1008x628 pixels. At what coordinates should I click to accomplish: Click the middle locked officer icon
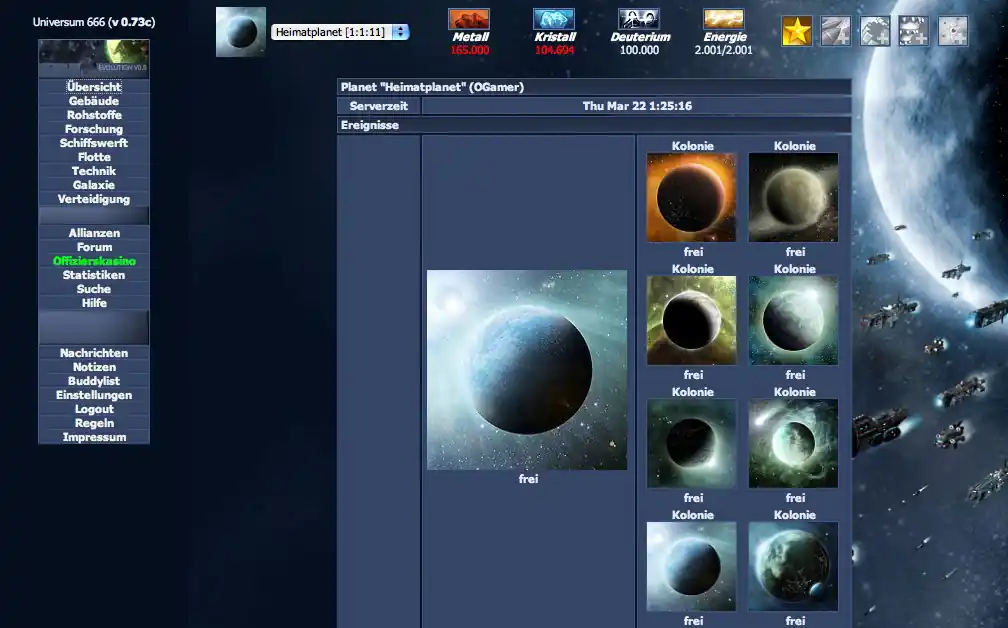click(x=876, y=30)
